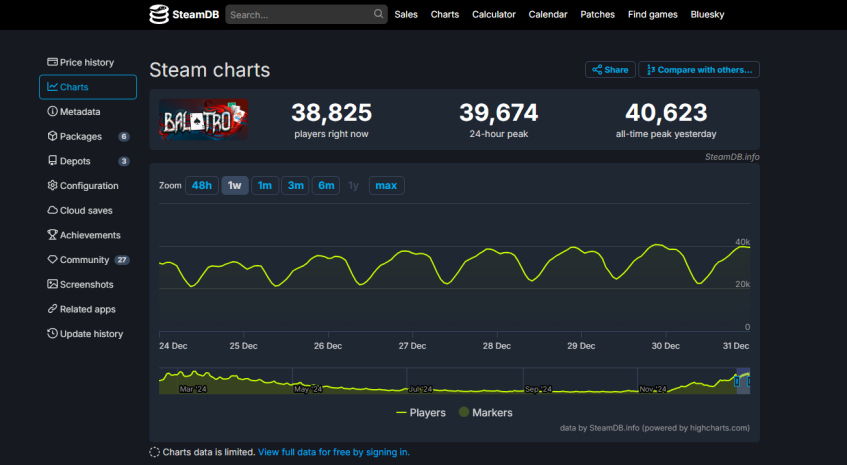This screenshot has width=847, height=465.
Task: Click the Configuration gear icon
Action: click(x=52, y=185)
